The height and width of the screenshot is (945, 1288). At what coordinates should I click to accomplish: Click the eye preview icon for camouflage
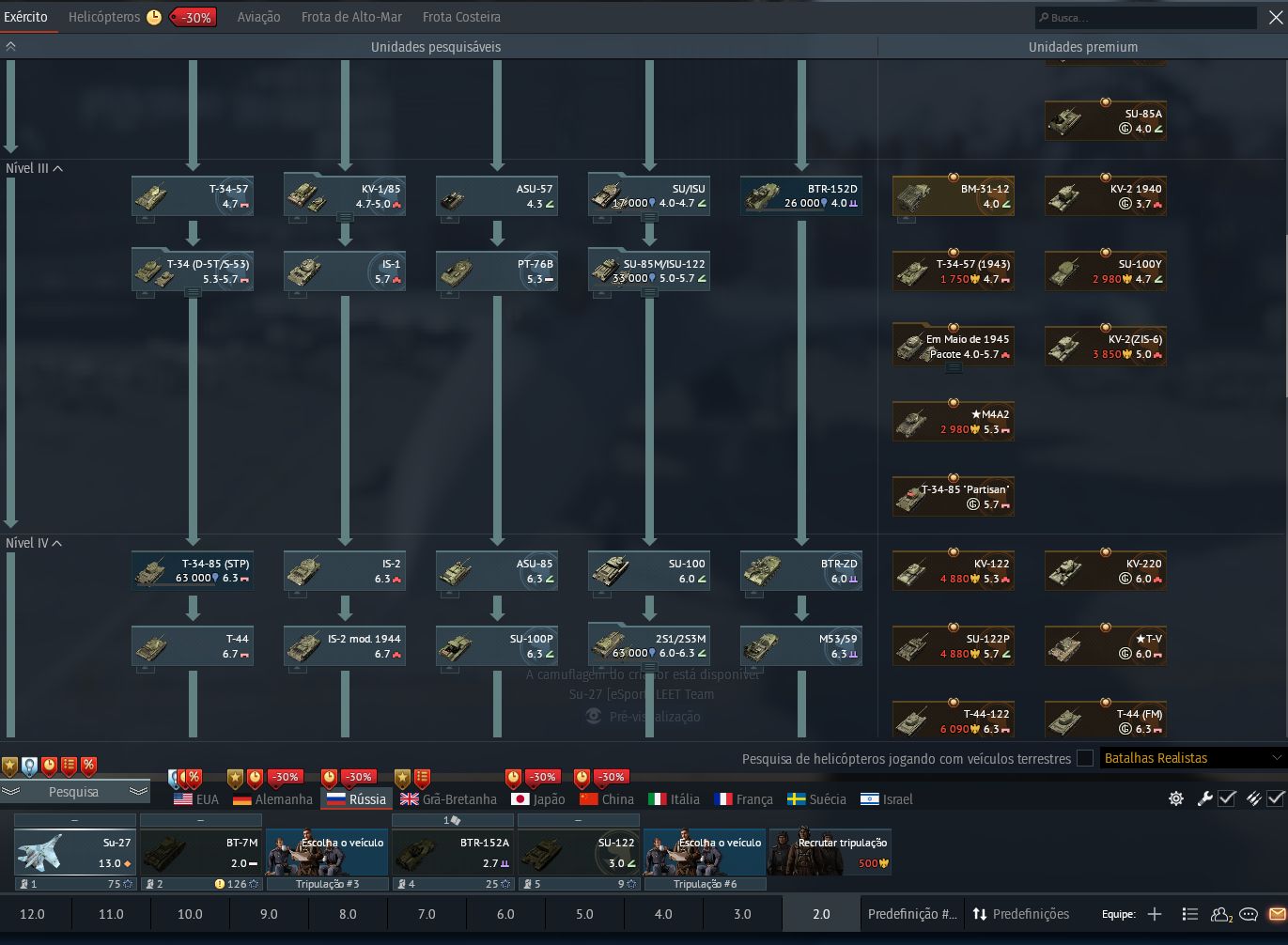coord(593,717)
